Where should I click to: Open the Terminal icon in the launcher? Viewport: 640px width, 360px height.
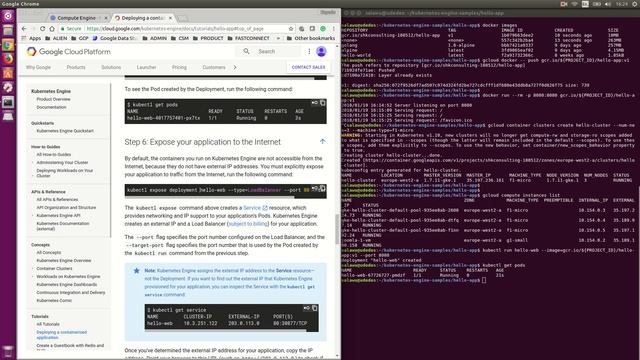8,102
